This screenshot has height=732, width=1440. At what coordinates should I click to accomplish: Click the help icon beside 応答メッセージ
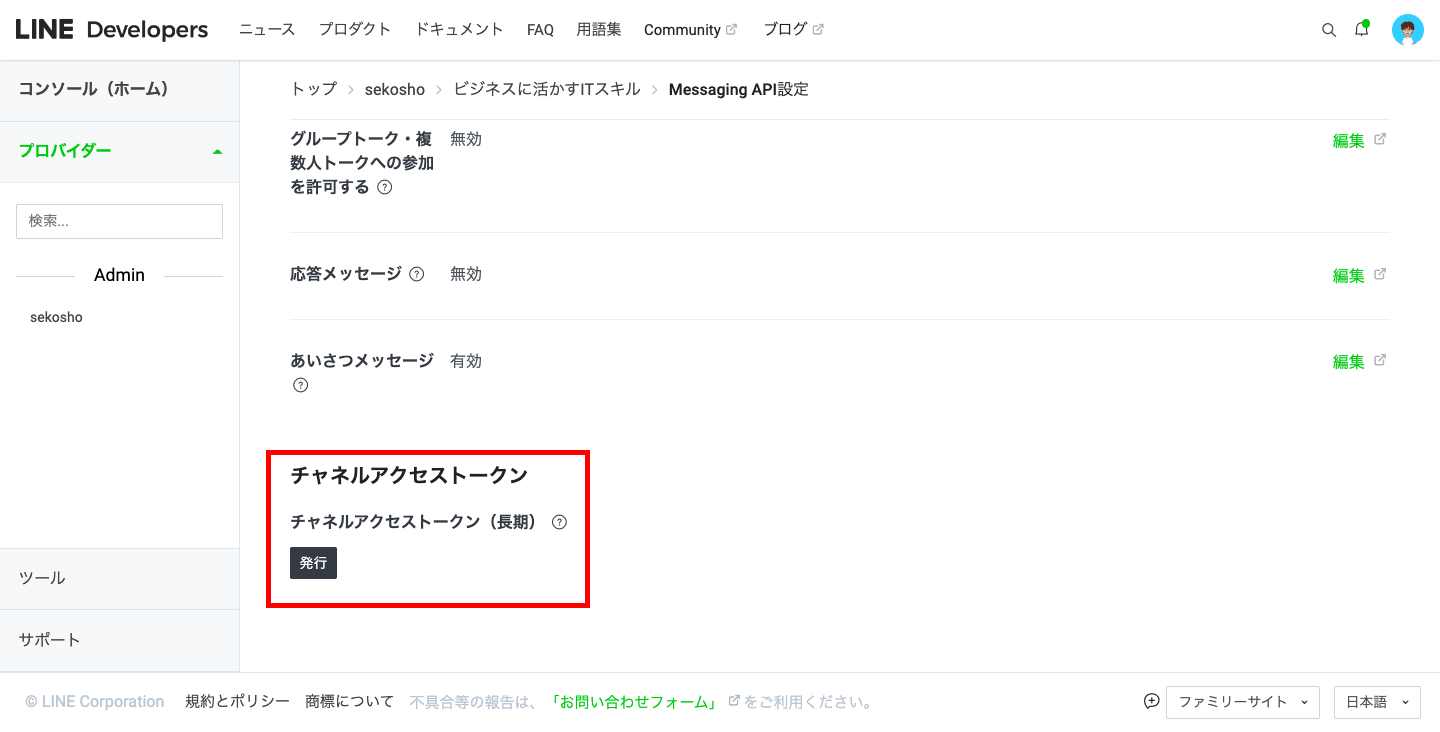tap(417, 273)
